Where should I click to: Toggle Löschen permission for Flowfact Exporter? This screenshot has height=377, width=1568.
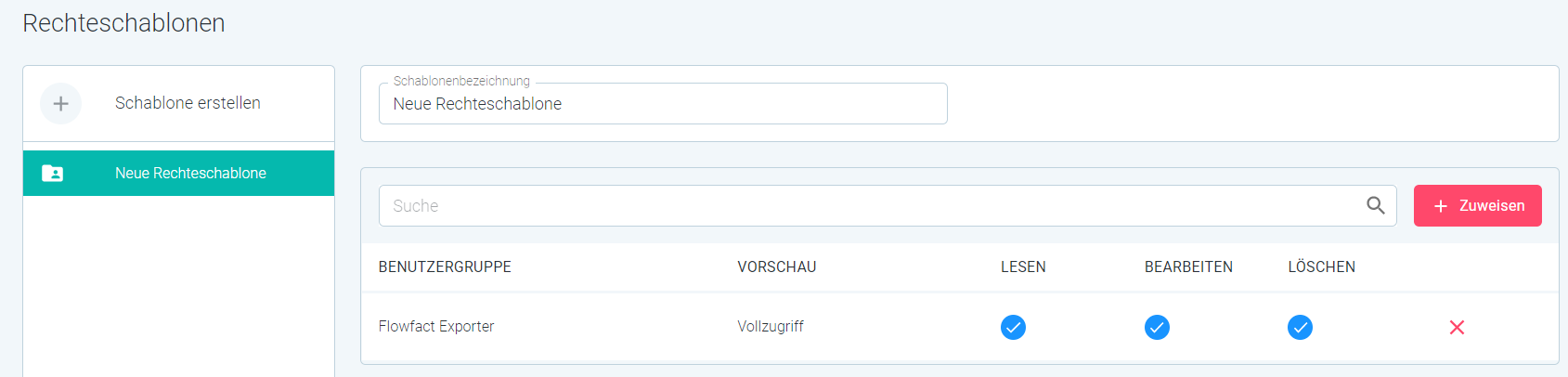pos(1300,327)
